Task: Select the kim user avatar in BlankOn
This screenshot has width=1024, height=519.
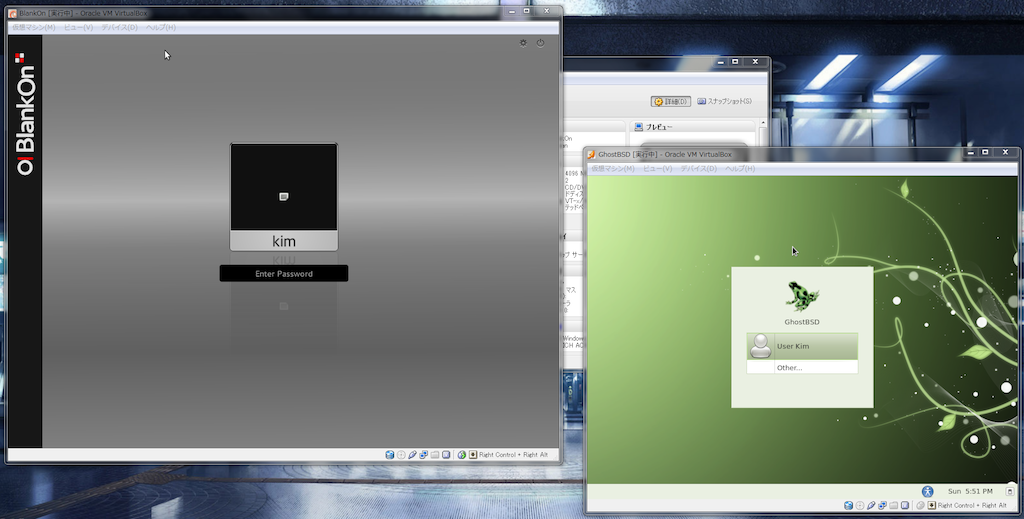Action: (283, 187)
